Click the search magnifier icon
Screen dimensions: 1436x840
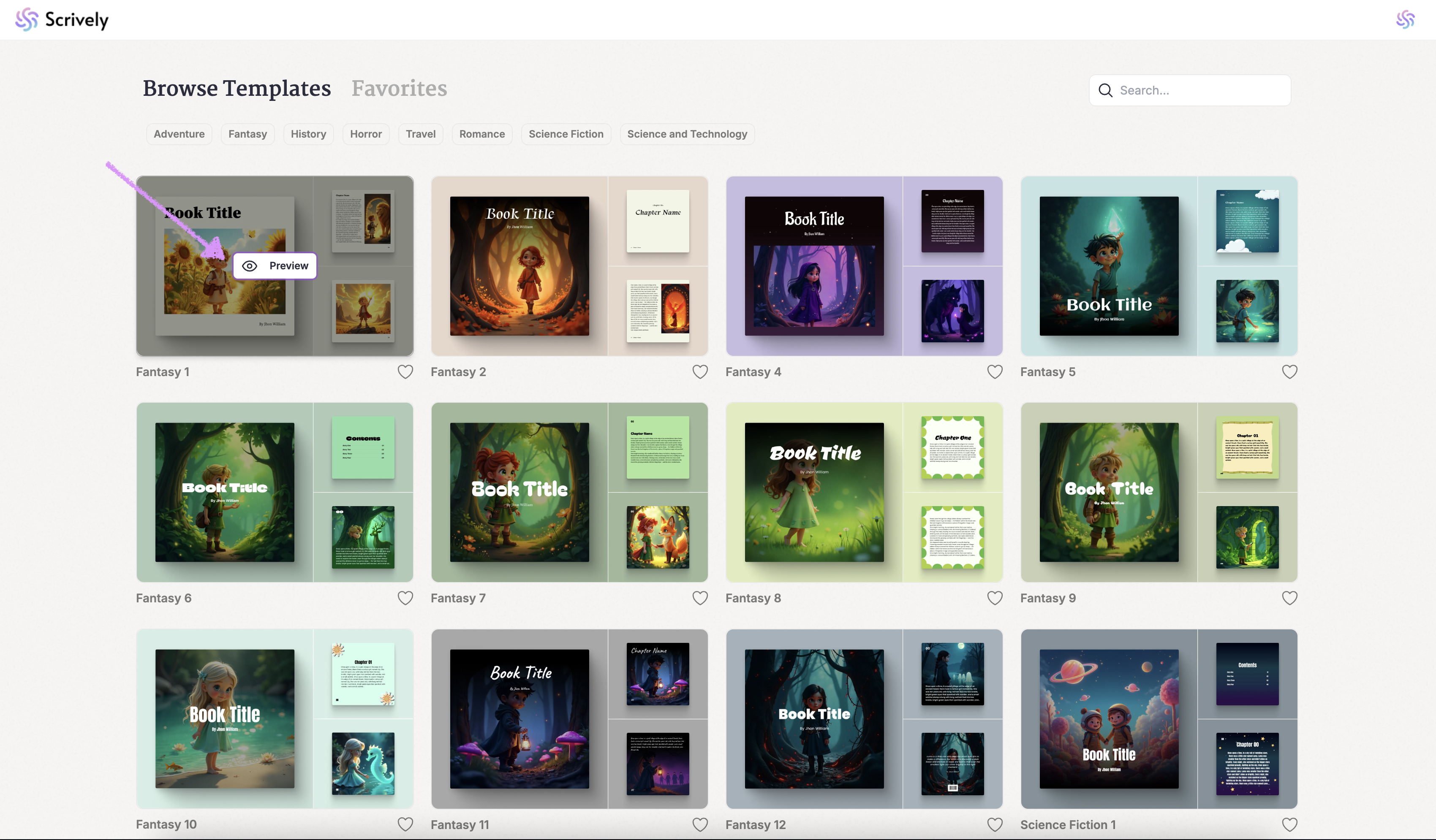click(x=1105, y=91)
